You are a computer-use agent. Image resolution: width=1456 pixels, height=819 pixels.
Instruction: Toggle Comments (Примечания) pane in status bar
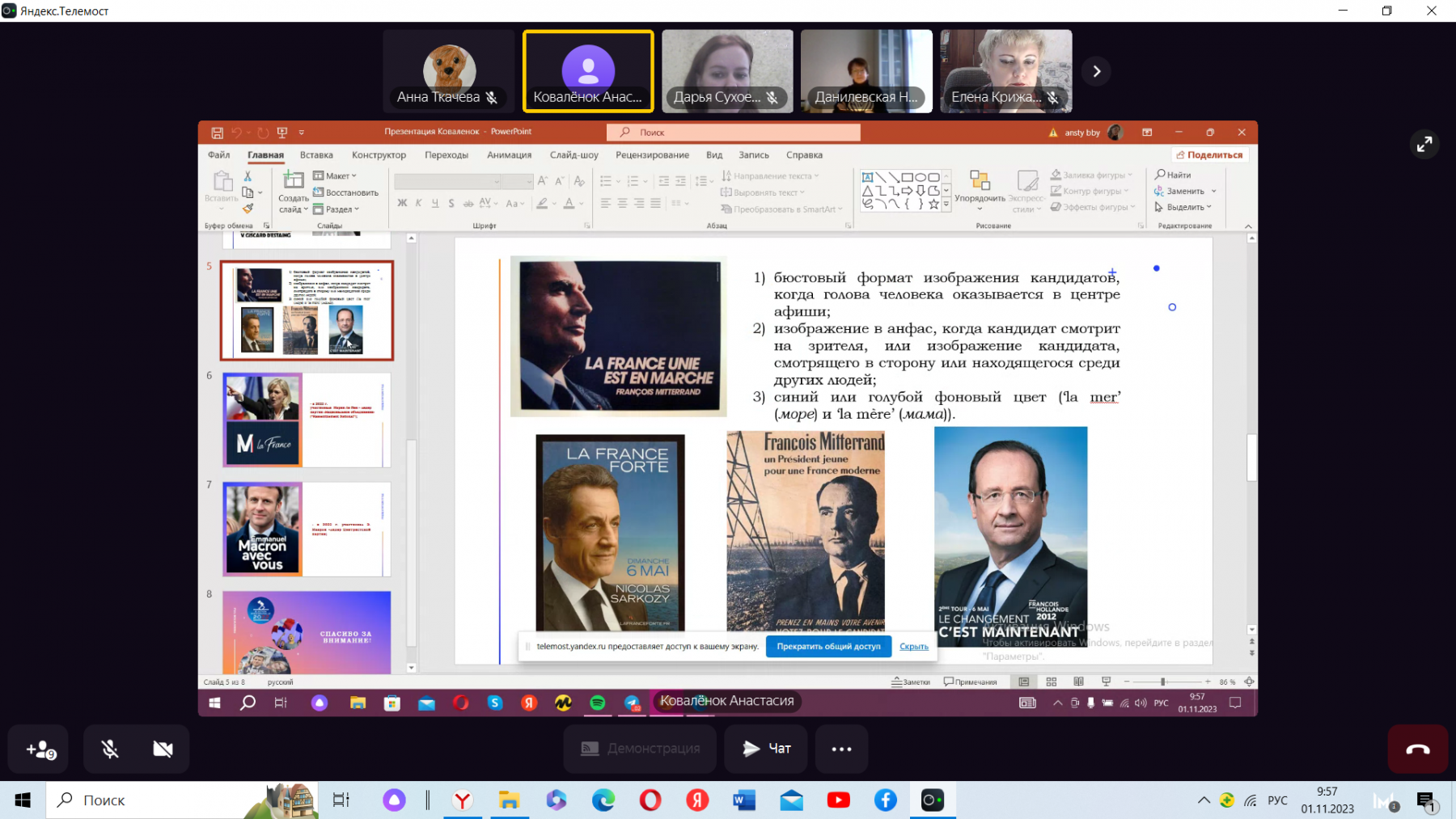(x=970, y=682)
